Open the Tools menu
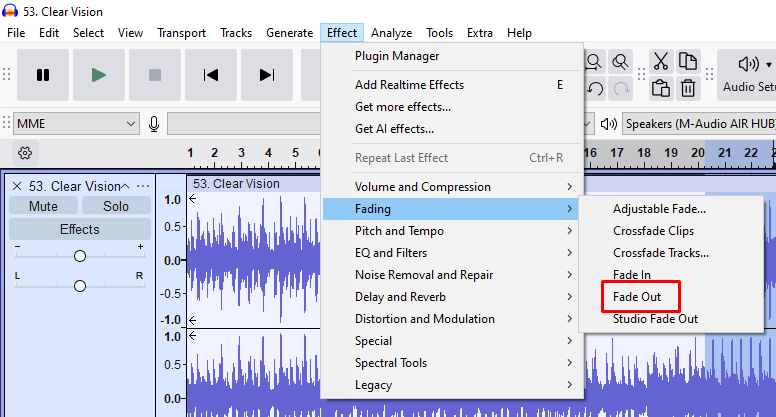Screen dimensions: 776x417 (439, 33)
